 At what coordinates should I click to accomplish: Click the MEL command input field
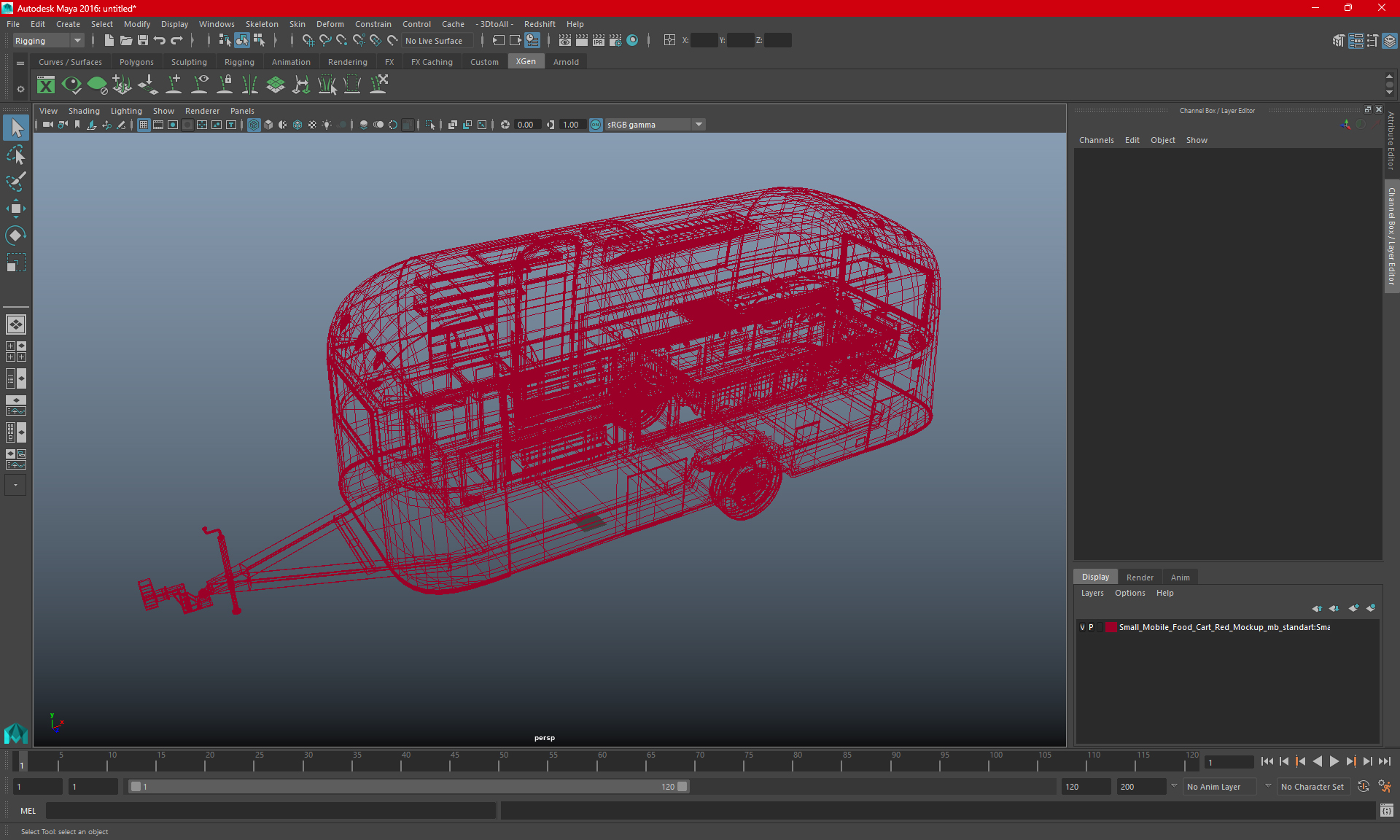pos(271,810)
